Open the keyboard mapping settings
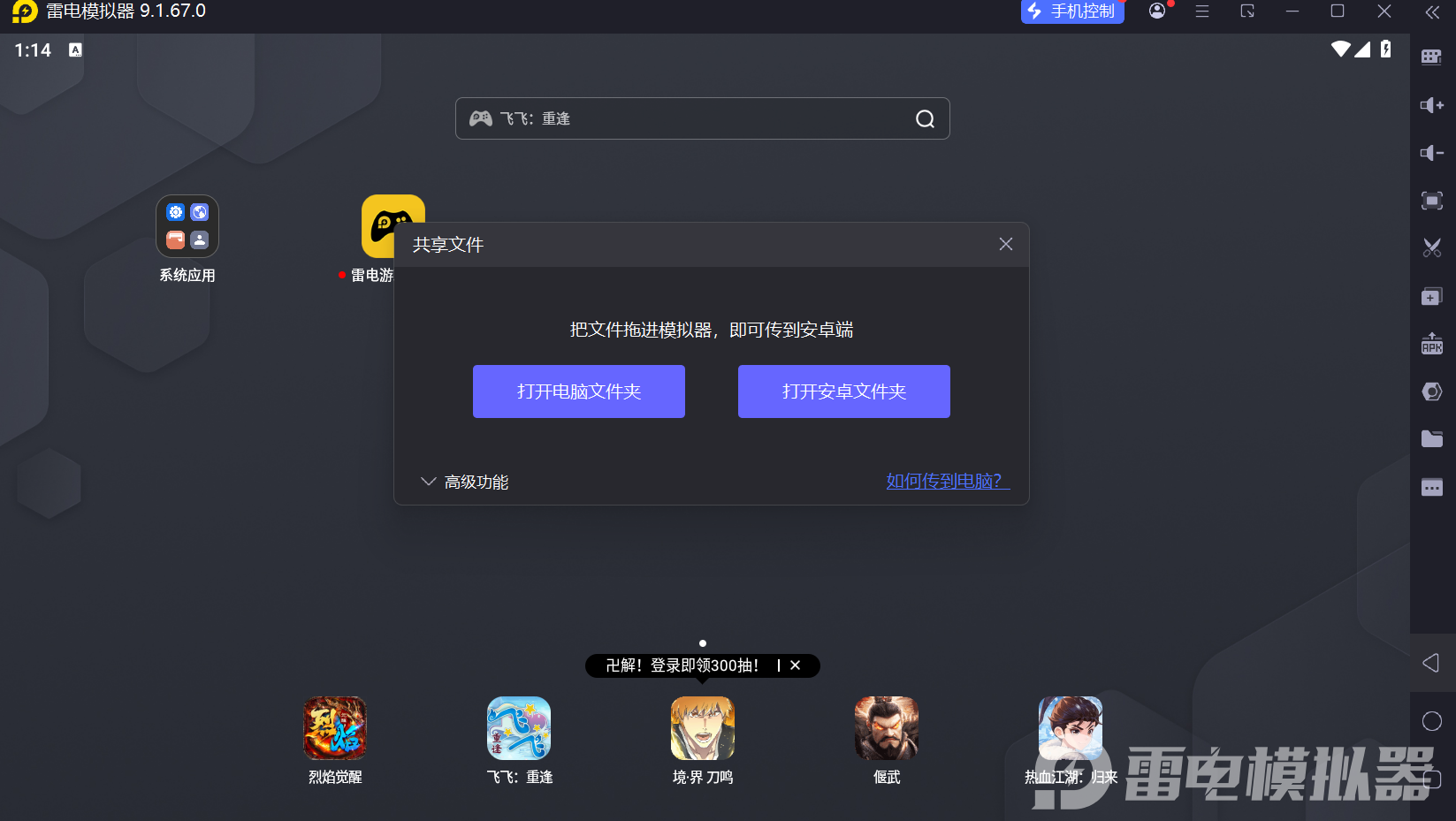The image size is (1456, 821). pos(1432,57)
